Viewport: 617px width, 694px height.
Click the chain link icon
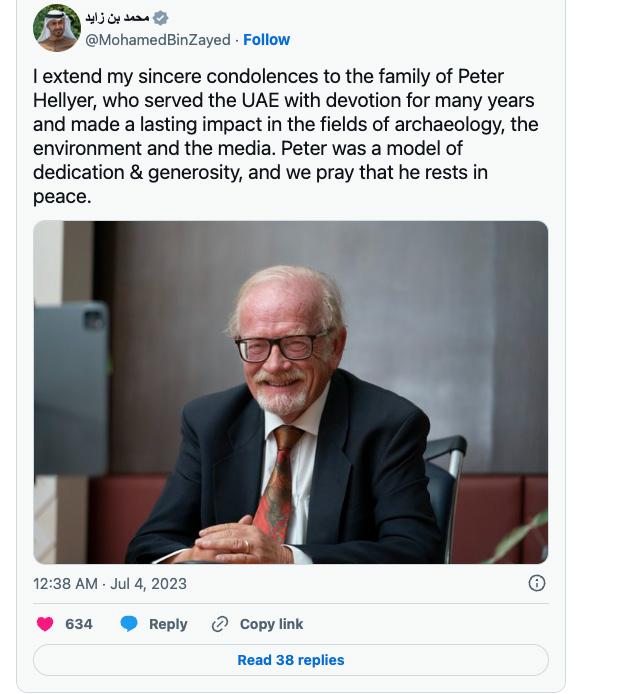click(x=220, y=624)
